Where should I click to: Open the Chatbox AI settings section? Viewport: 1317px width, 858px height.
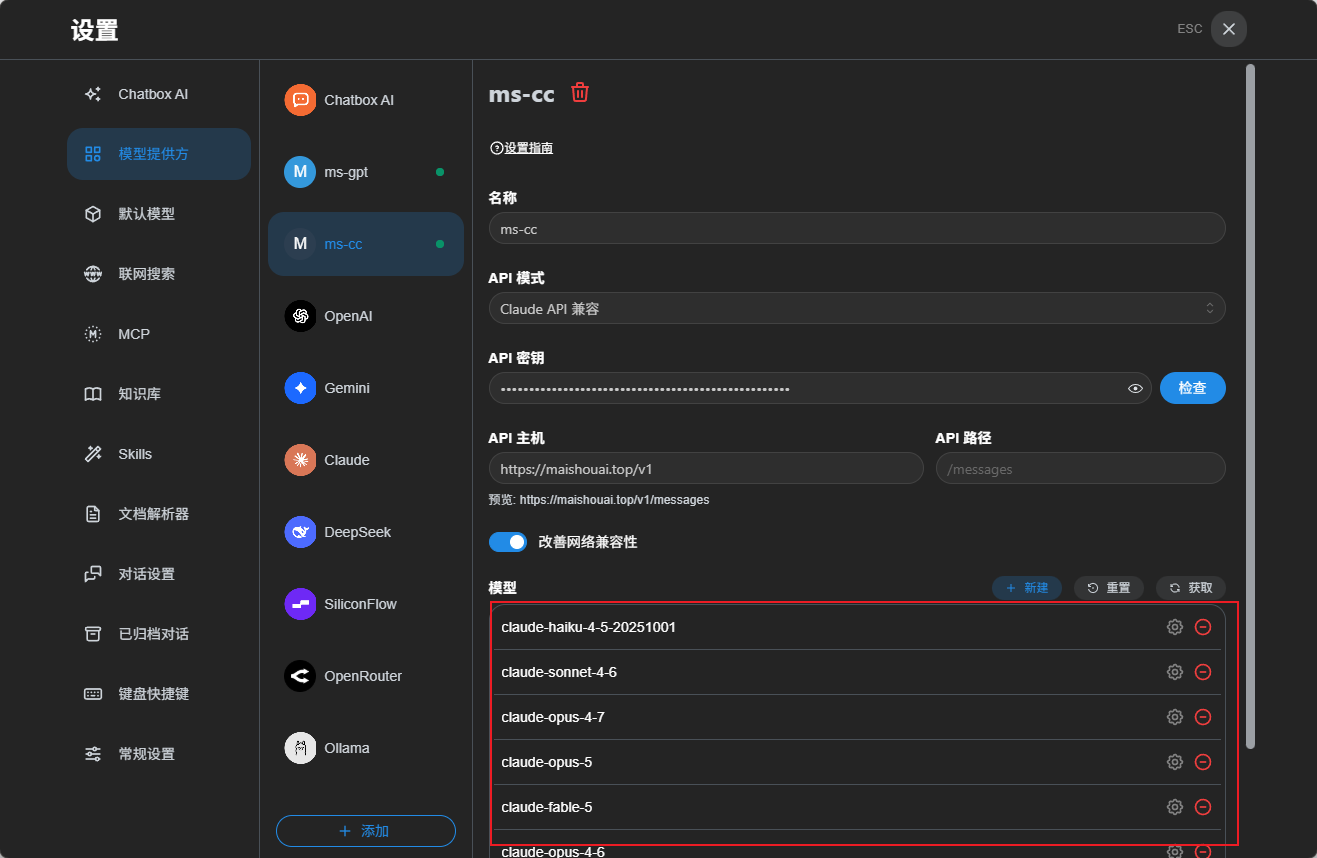[x=158, y=94]
